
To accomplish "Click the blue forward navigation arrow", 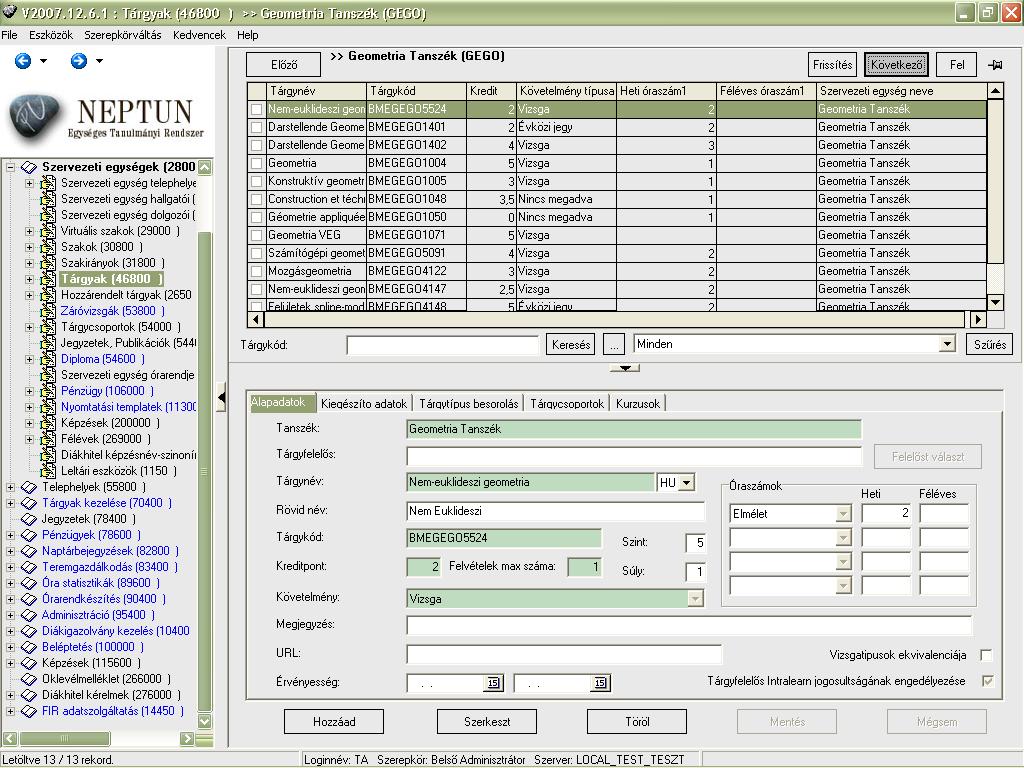I will (x=78, y=61).
